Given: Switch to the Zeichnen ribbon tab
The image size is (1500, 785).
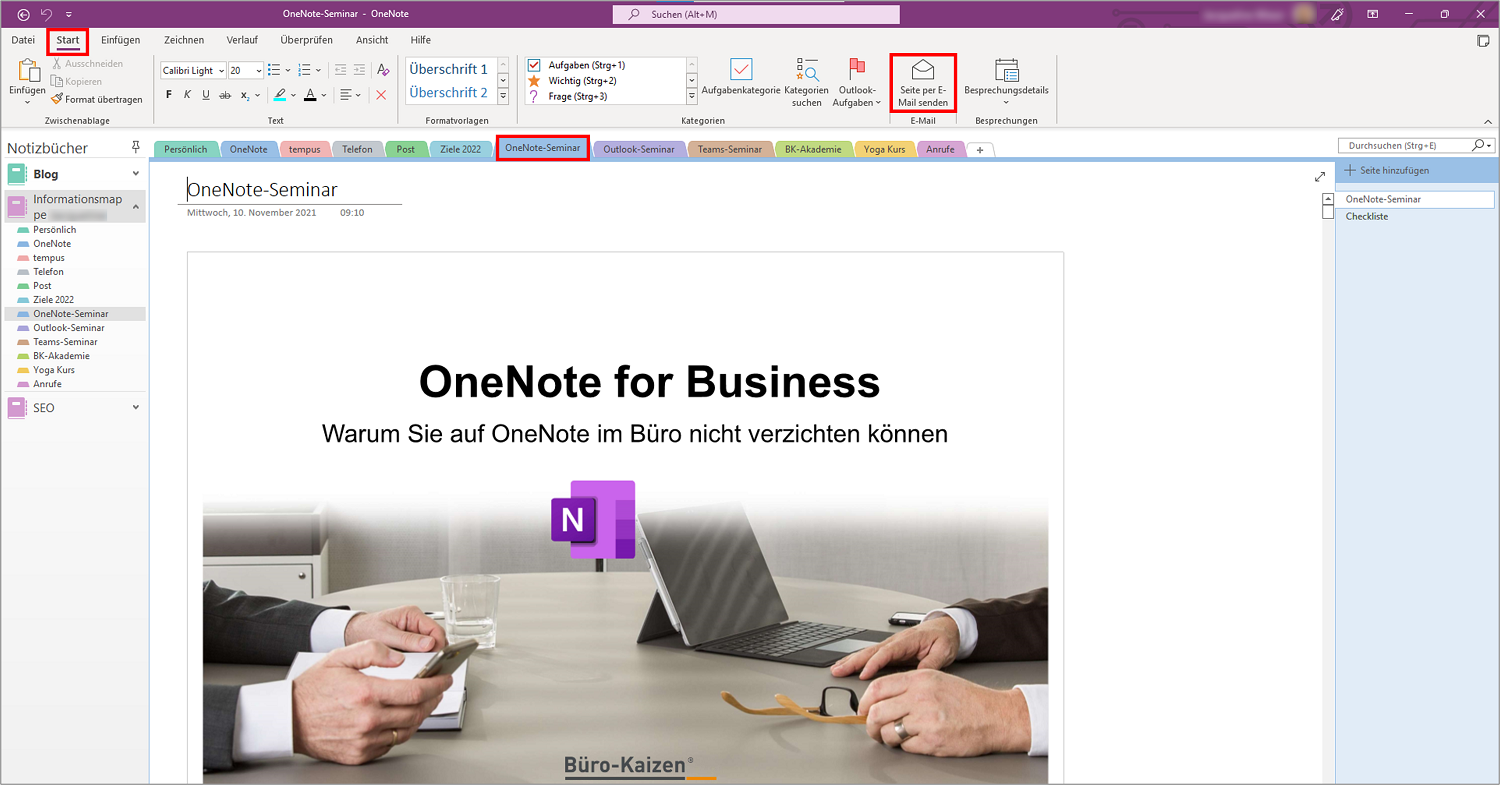Looking at the screenshot, I should [x=184, y=40].
